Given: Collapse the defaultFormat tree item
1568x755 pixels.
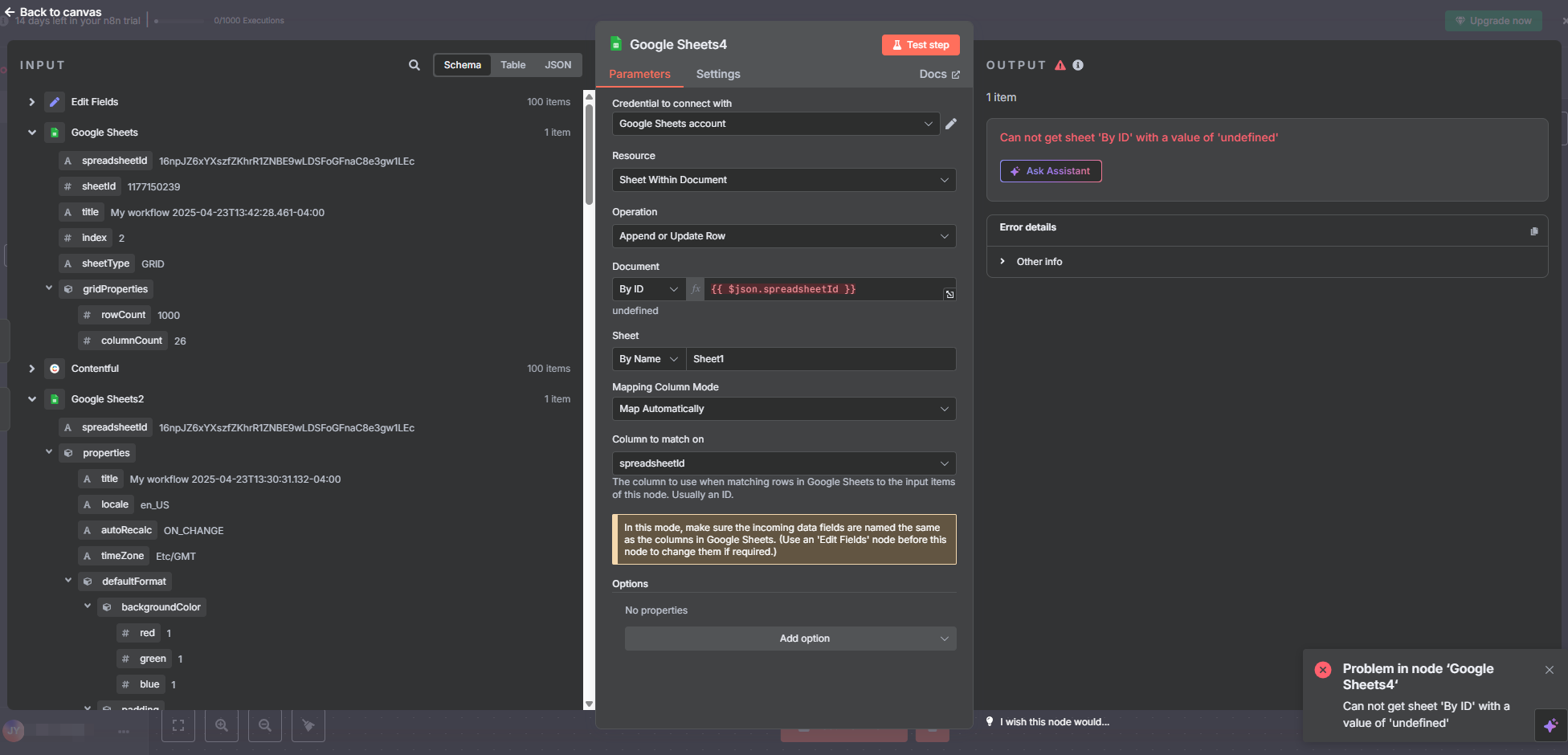Looking at the screenshot, I should [x=68, y=581].
